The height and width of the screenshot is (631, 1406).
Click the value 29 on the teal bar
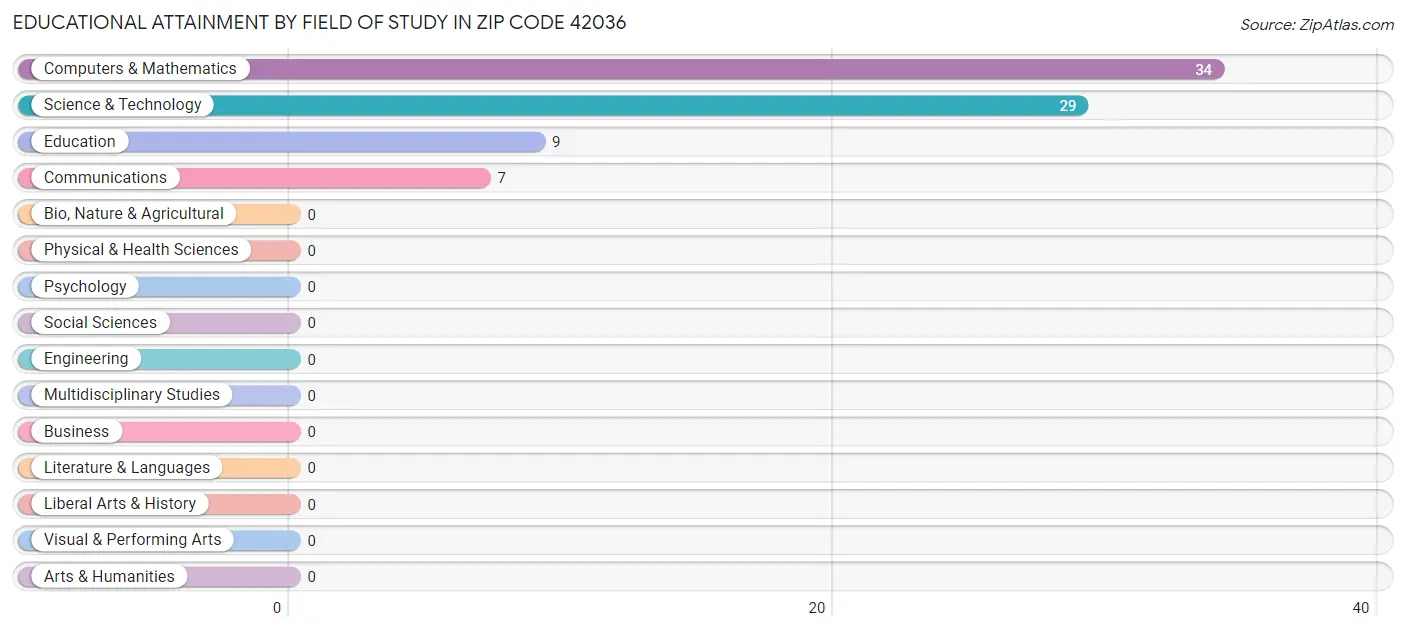tap(1067, 106)
